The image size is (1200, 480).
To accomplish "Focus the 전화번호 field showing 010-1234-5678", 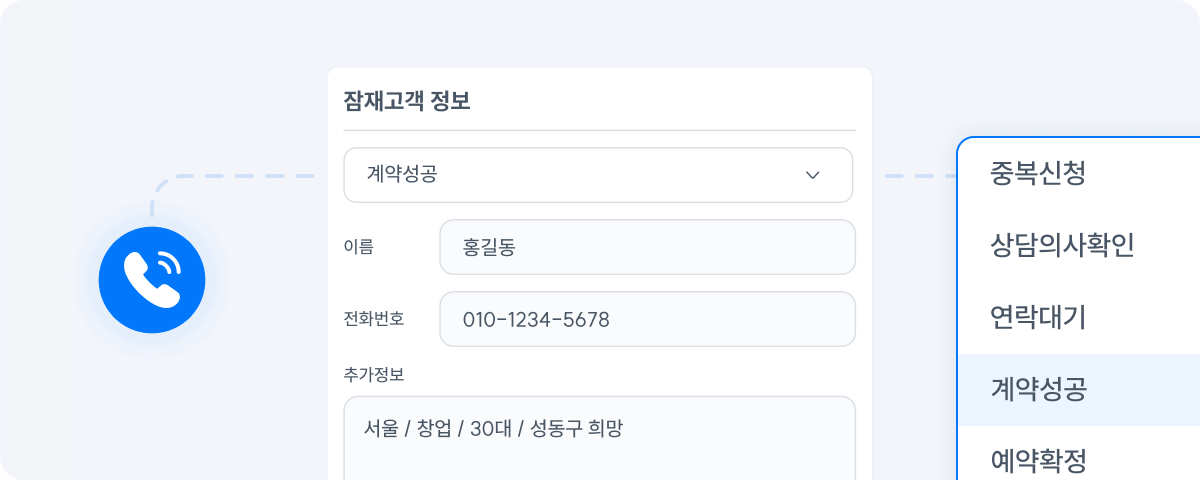I will pyautogui.click(x=647, y=319).
